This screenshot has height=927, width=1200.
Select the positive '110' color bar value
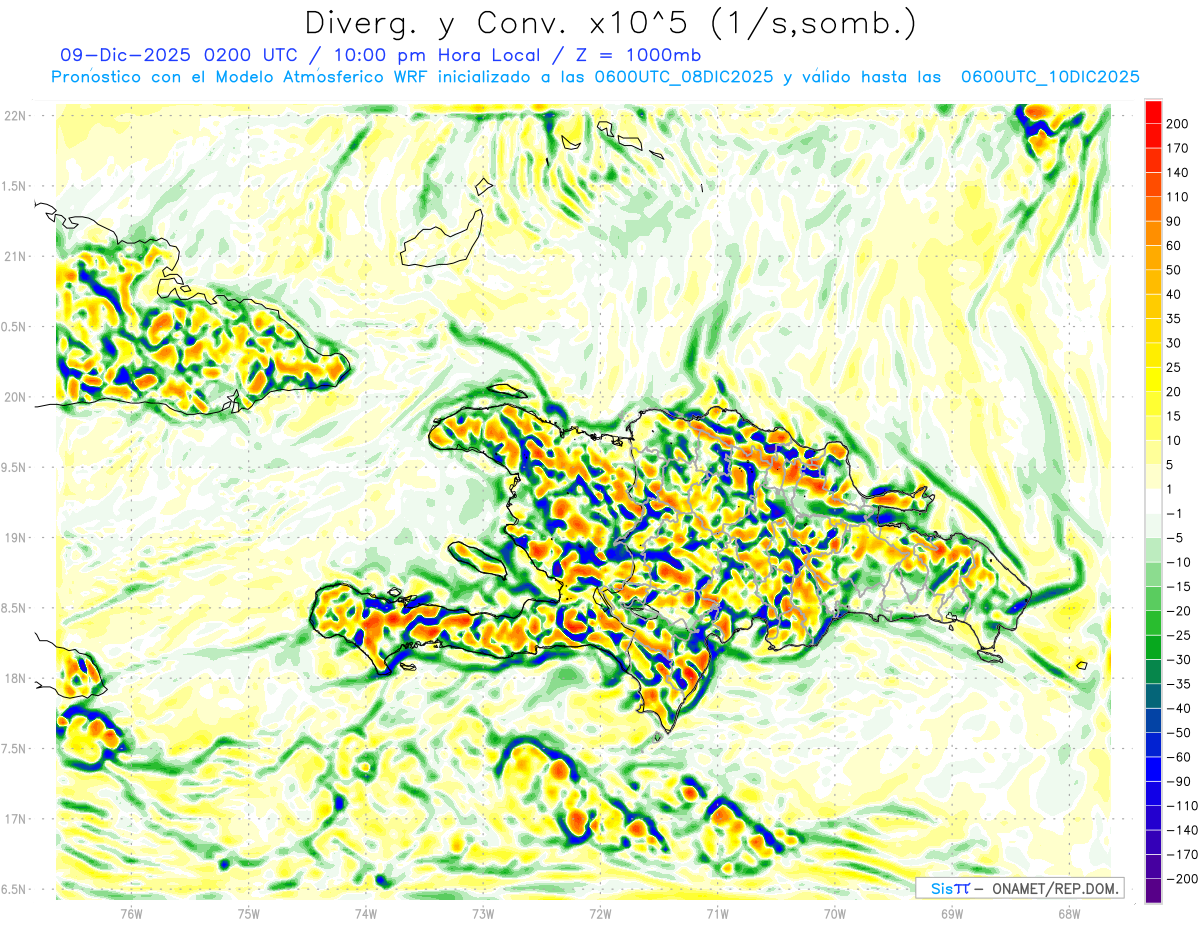pos(1178,197)
